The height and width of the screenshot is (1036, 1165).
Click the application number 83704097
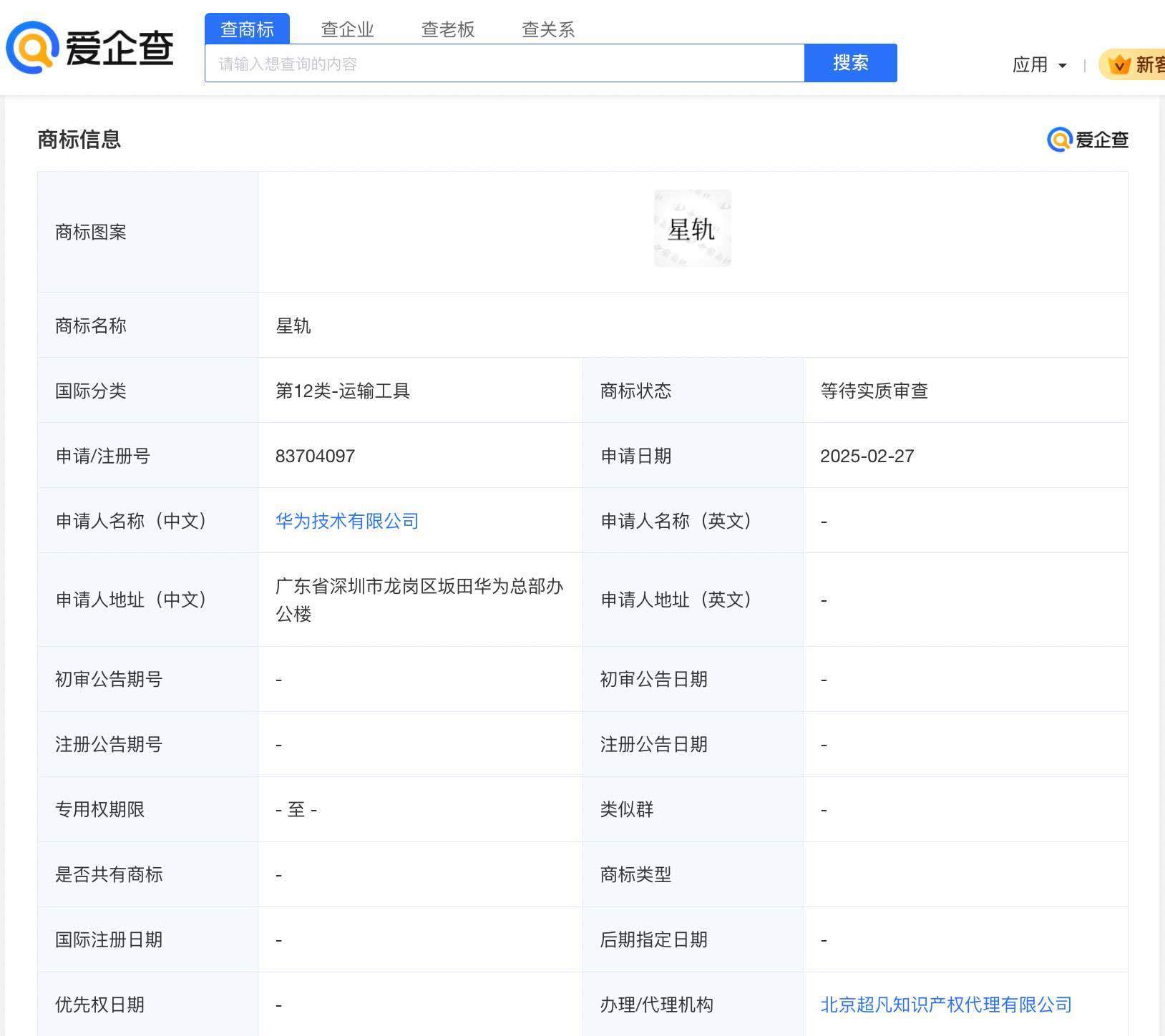point(315,456)
